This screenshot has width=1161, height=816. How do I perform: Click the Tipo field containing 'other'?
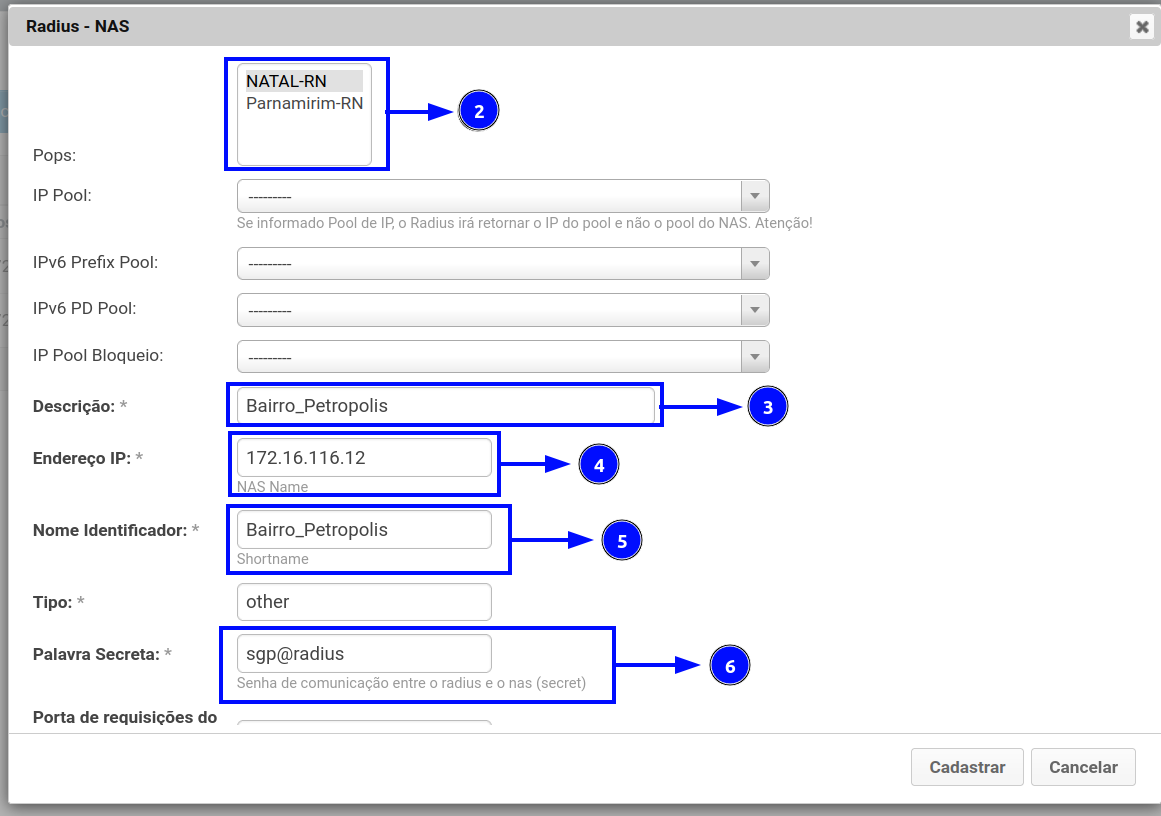tap(364, 602)
